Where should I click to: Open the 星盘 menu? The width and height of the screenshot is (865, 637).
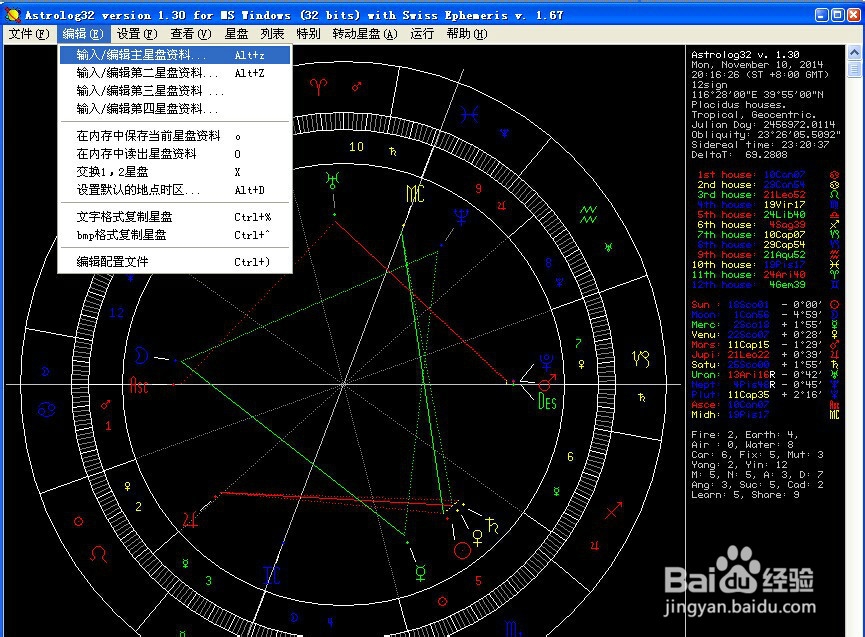[x=237, y=34]
